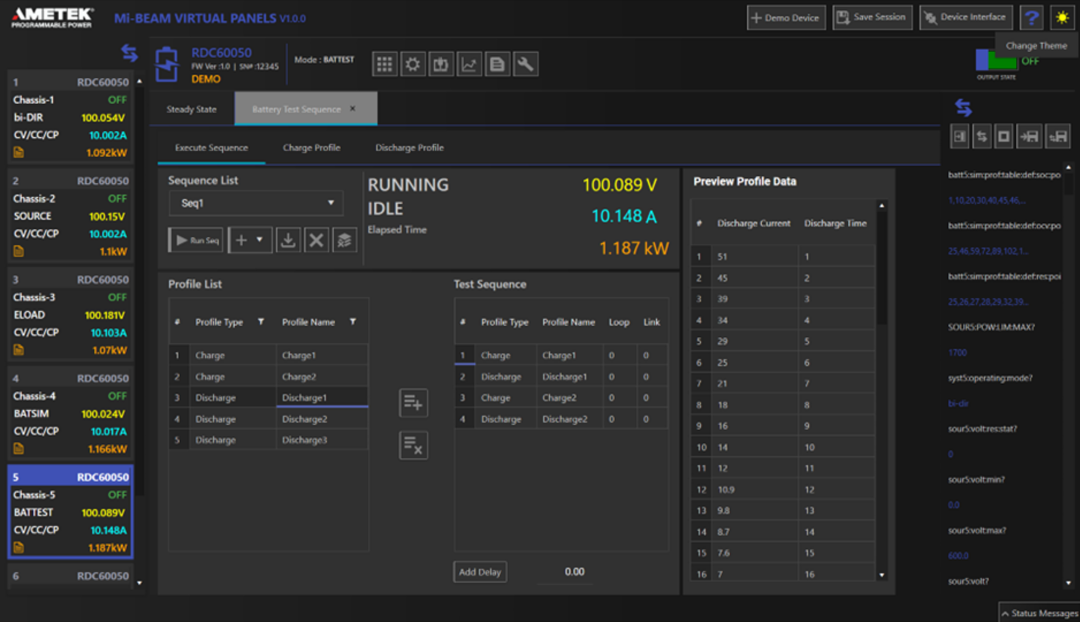Expand the add sequence plus dropdown arrow
The width and height of the screenshot is (1080, 622).
[260, 240]
